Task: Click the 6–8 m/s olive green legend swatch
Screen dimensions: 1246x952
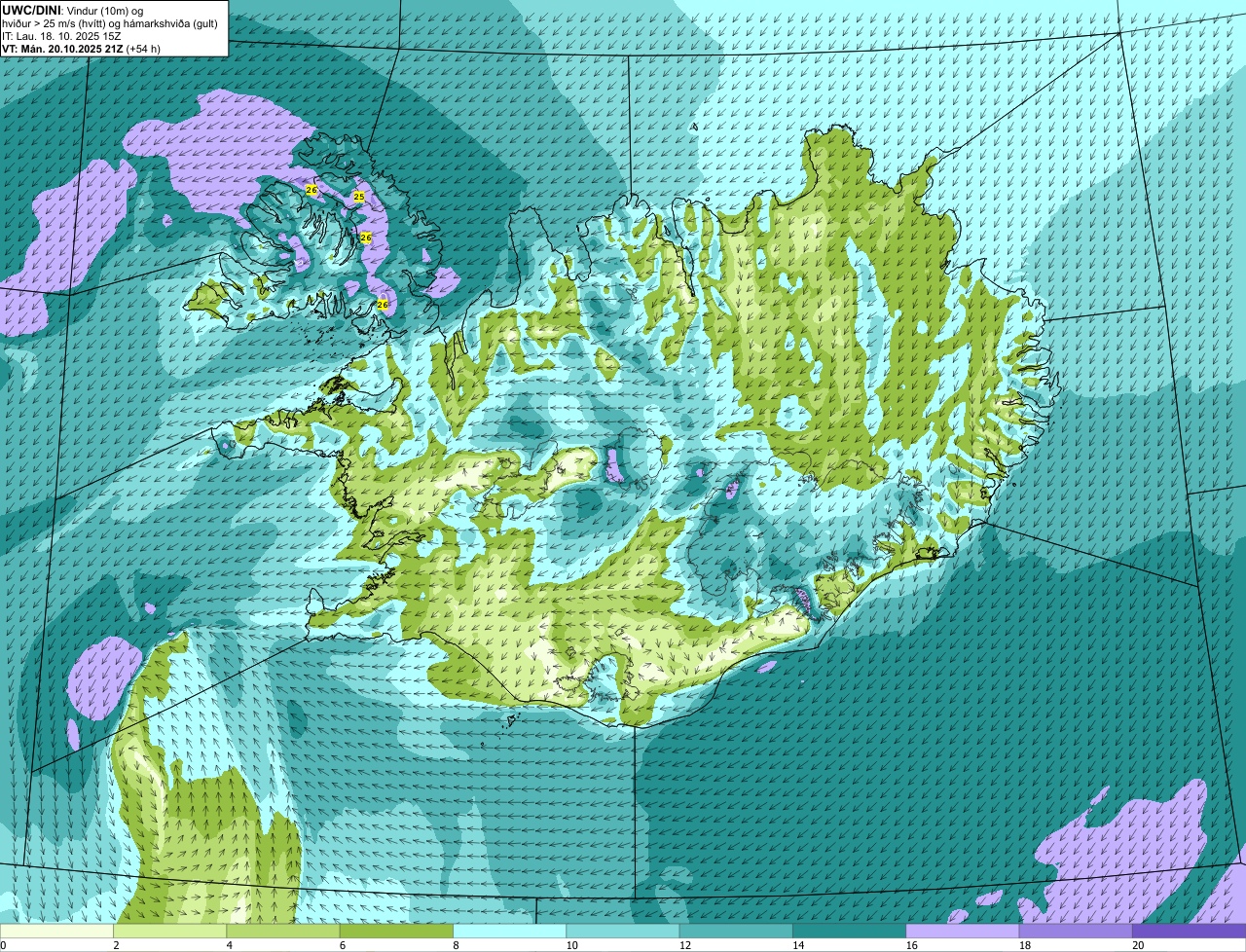Action: coord(397,931)
